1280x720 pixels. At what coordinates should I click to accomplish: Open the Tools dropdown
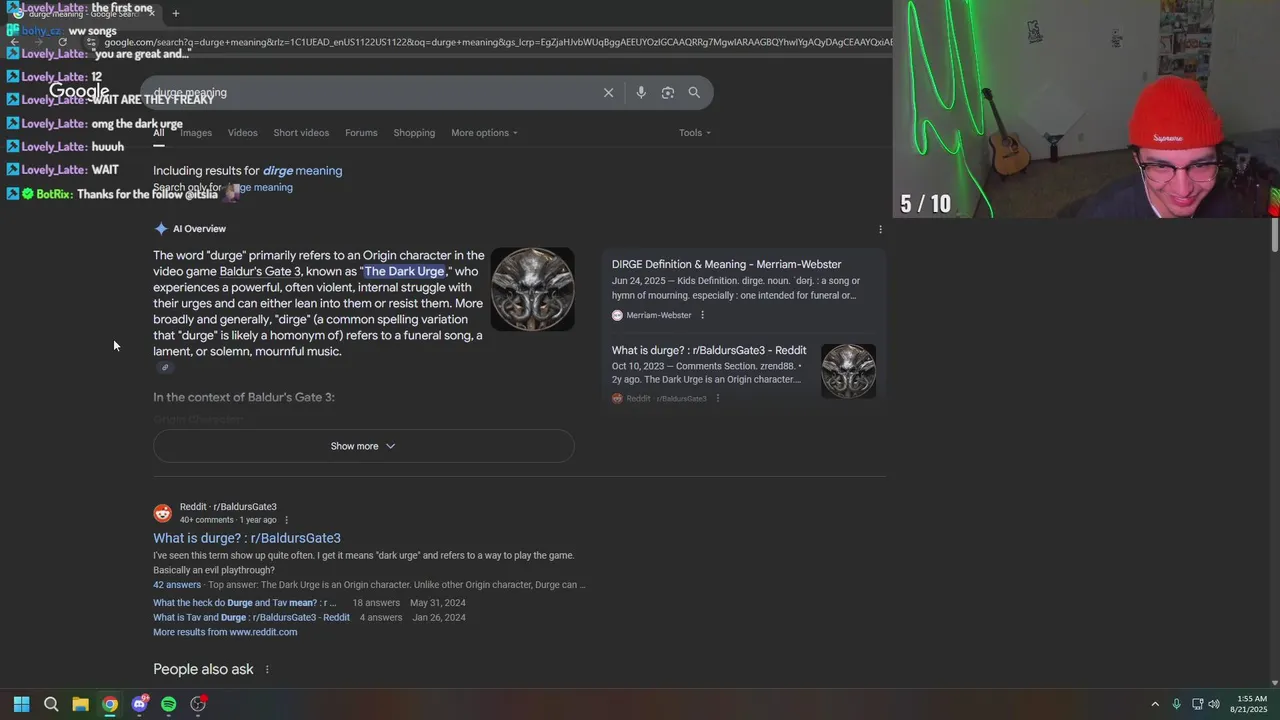pyautogui.click(x=695, y=133)
